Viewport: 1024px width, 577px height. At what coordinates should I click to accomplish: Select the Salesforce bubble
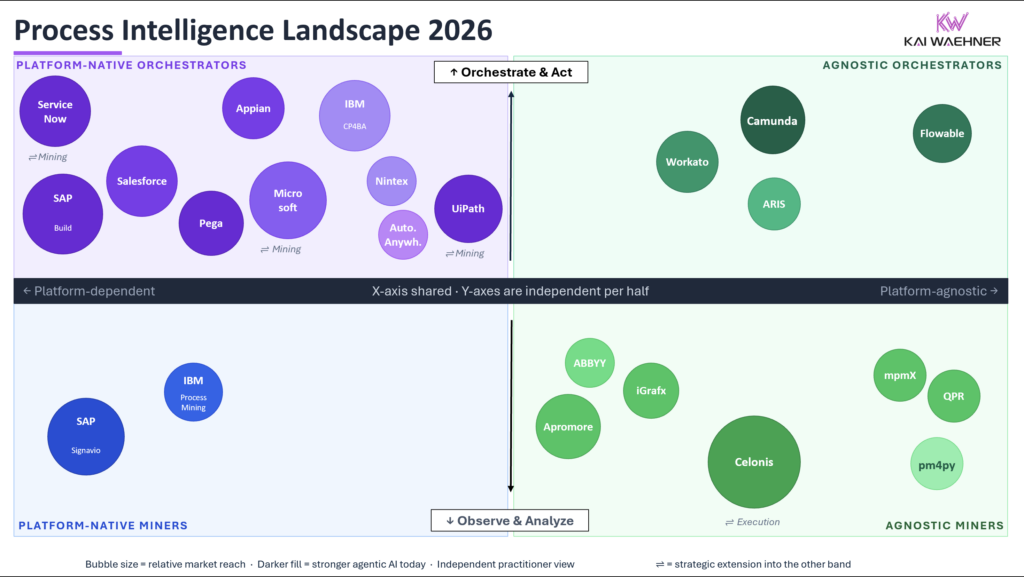[x=142, y=181]
